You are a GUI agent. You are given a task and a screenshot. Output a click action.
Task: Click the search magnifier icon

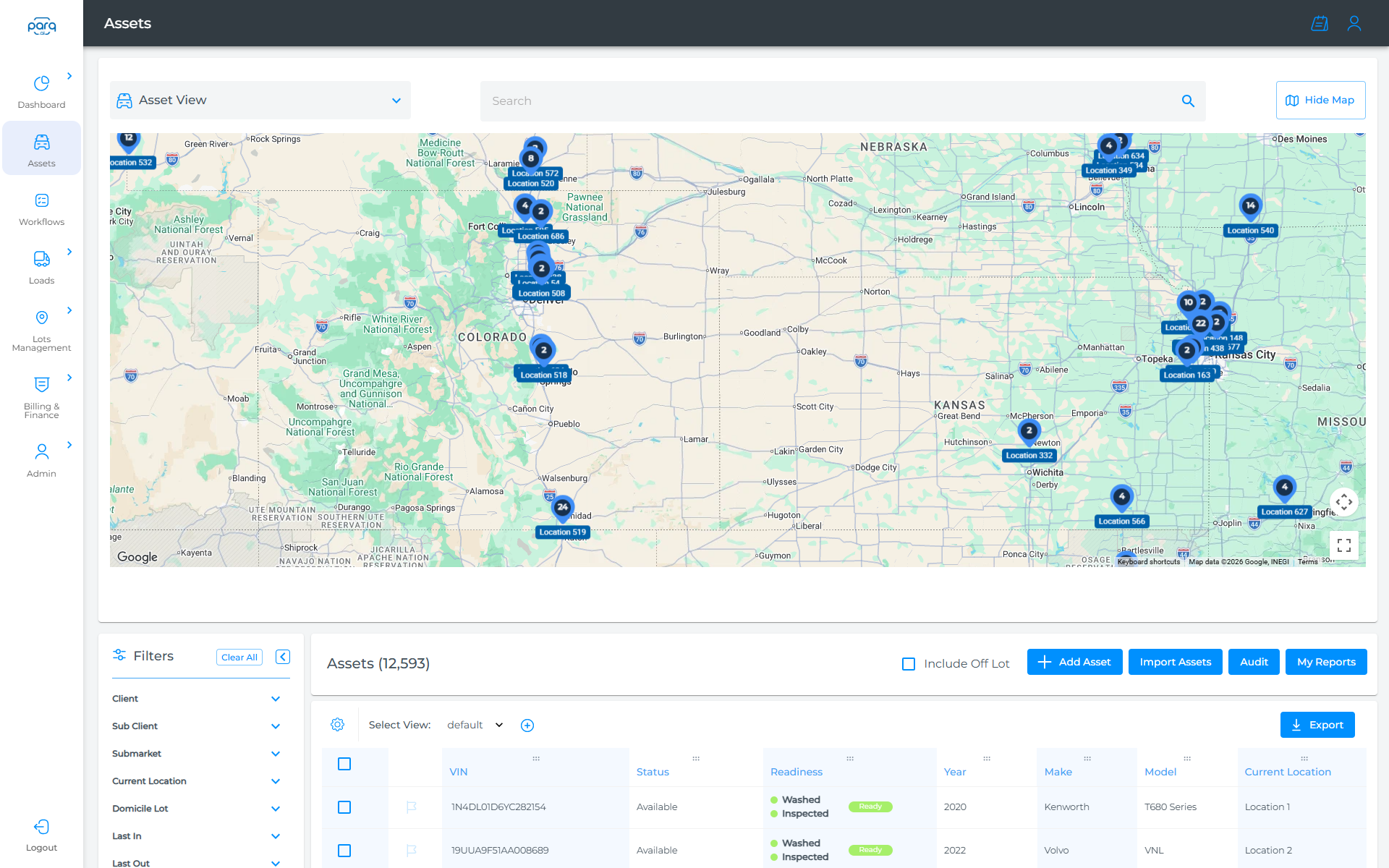coord(1188,101)
